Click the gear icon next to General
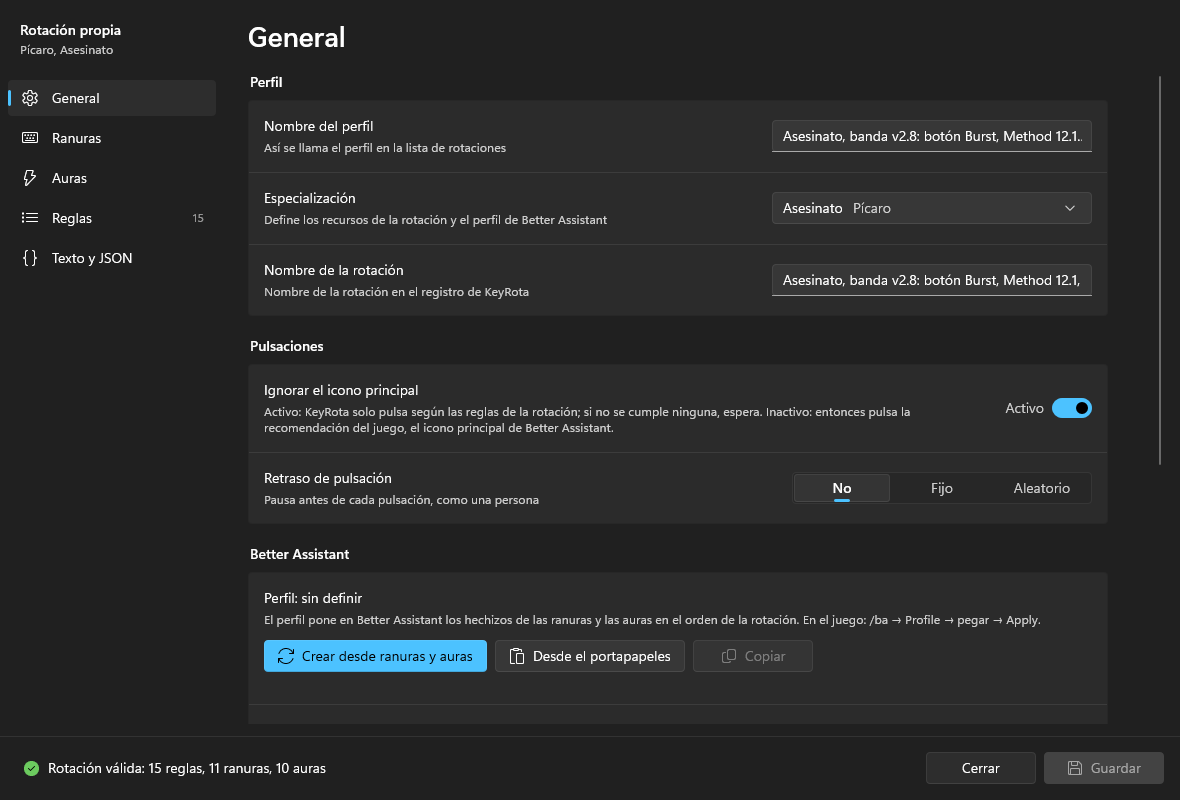1180x800 pixels. coord(30,98)
